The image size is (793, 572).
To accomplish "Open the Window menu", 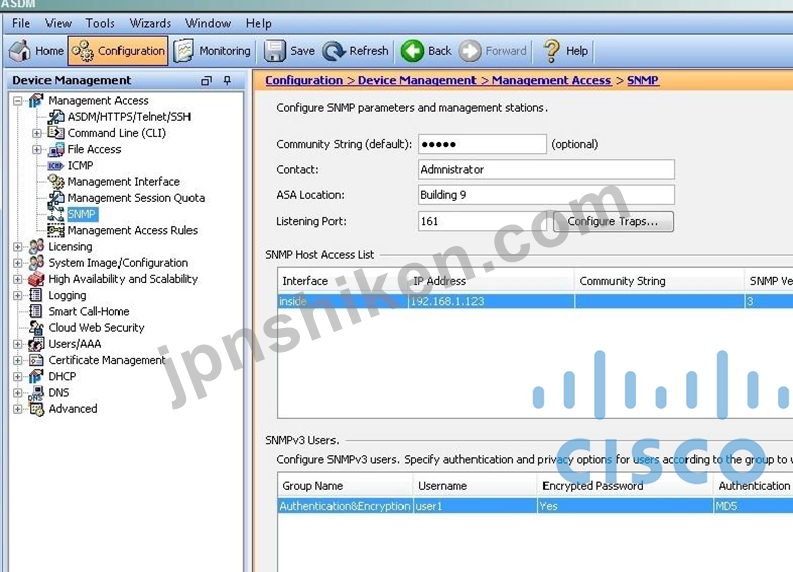I will coord(208,23).
